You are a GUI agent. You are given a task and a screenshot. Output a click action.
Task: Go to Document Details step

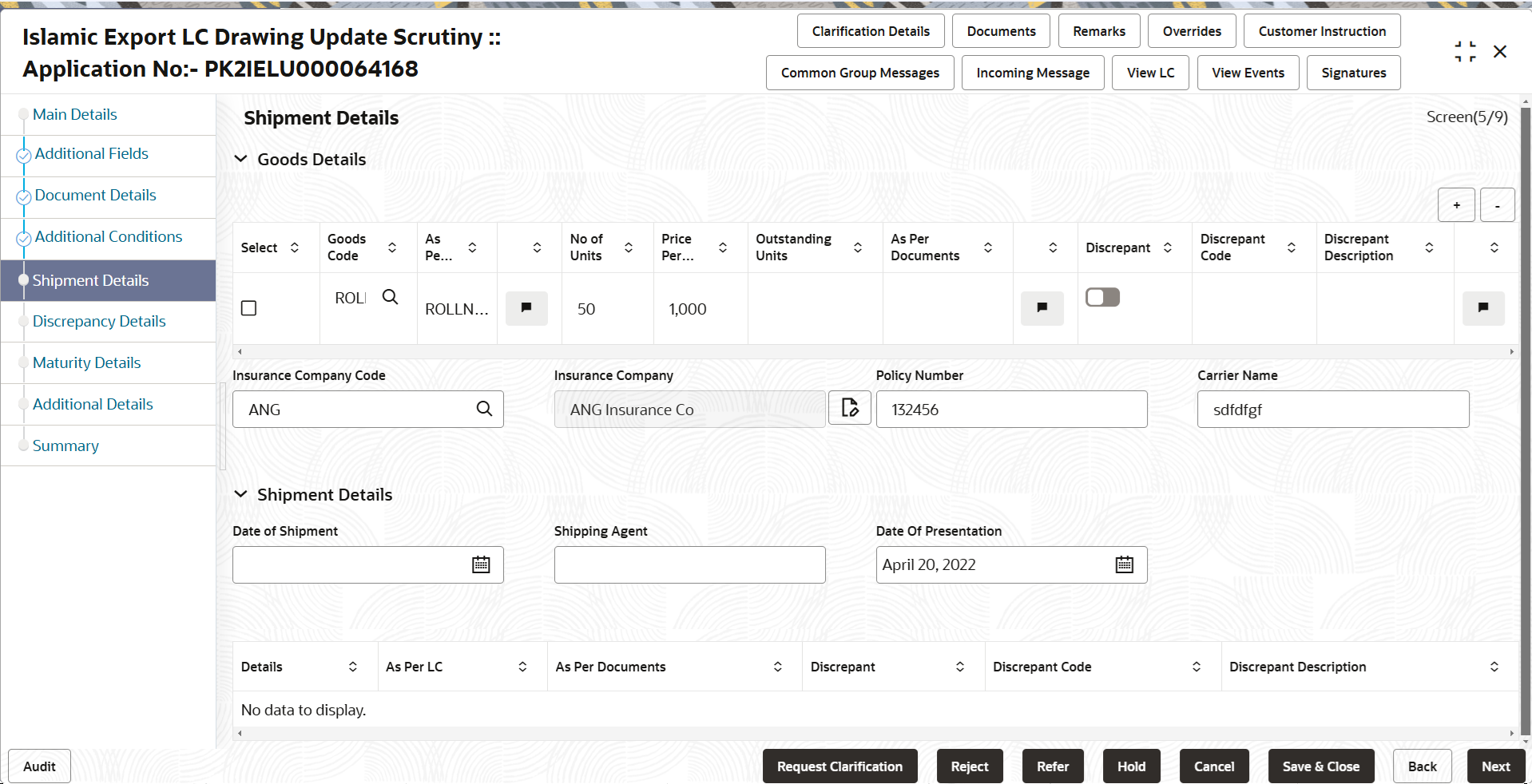pos(96,195)
